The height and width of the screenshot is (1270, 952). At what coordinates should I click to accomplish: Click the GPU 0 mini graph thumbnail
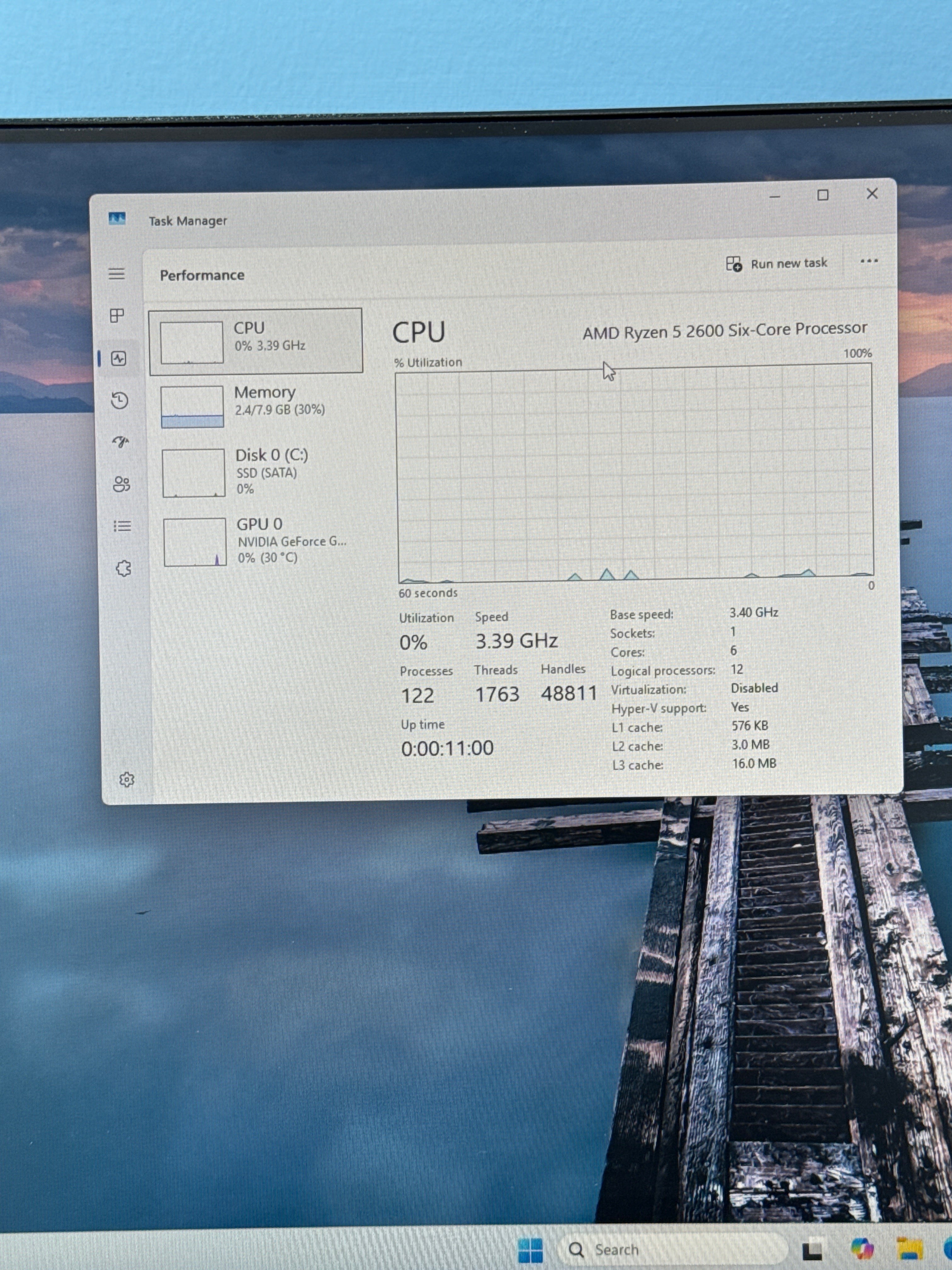[195, 543]
